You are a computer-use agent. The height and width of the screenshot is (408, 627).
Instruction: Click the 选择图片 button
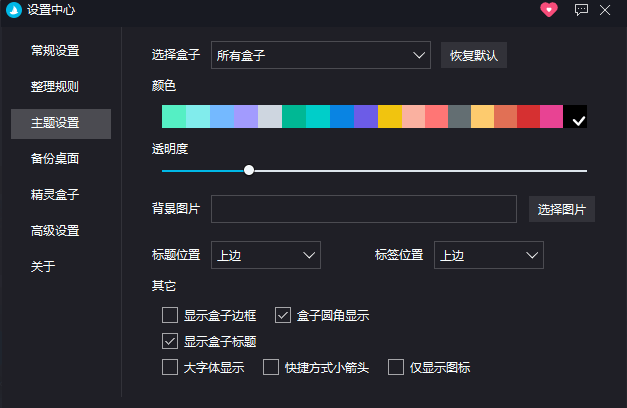pos(562,209)
